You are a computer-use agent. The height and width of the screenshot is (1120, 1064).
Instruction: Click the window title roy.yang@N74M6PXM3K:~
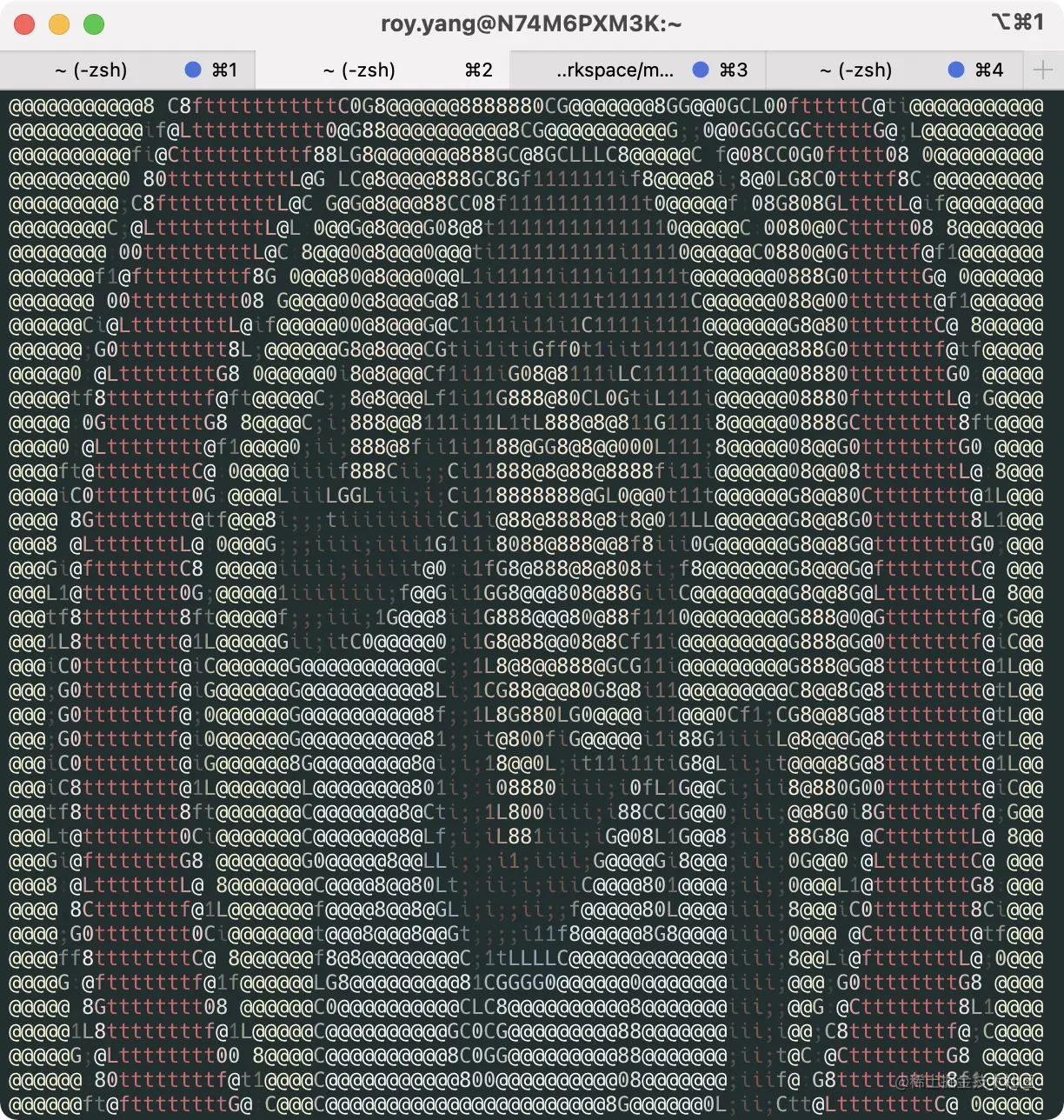point(531,24)
